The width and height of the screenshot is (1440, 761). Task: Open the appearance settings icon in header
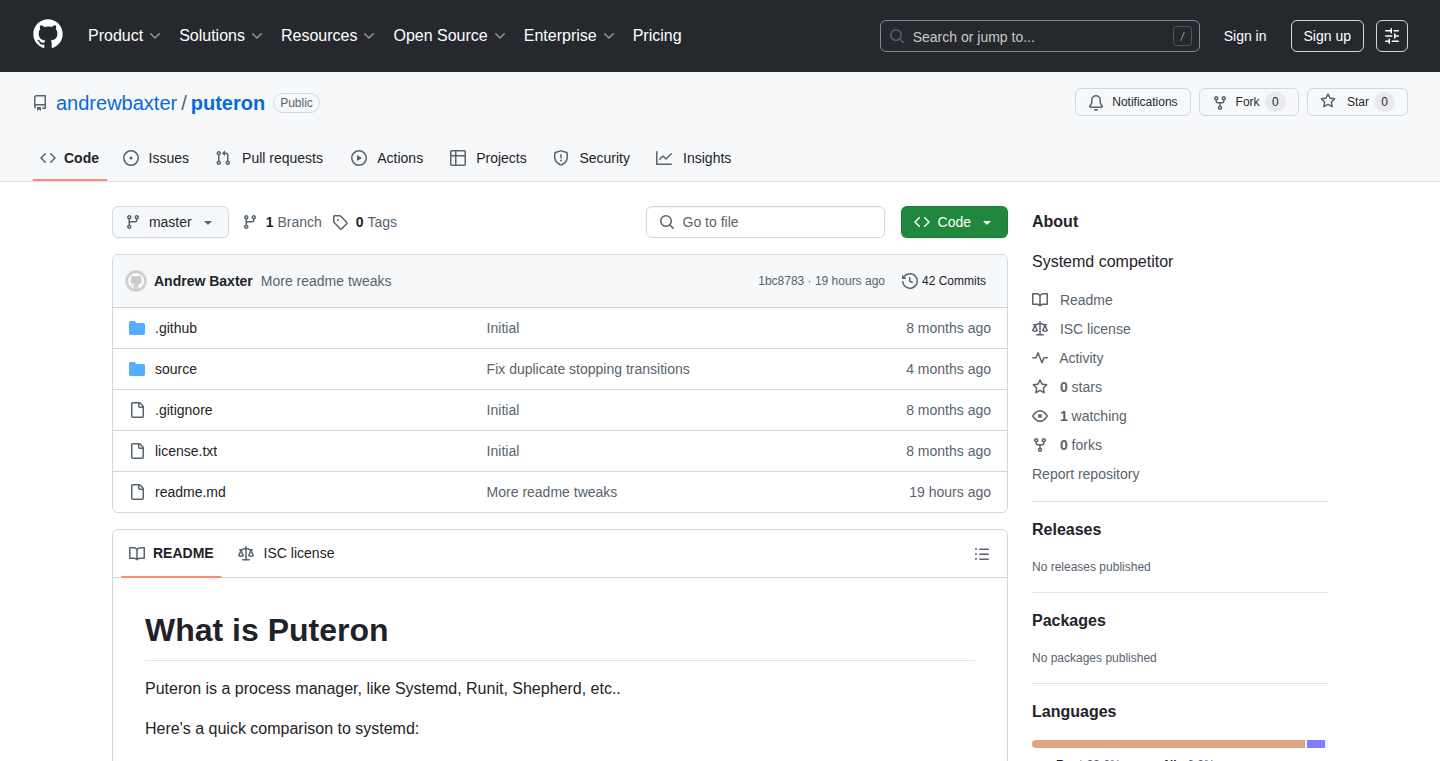coord(1392,36)
